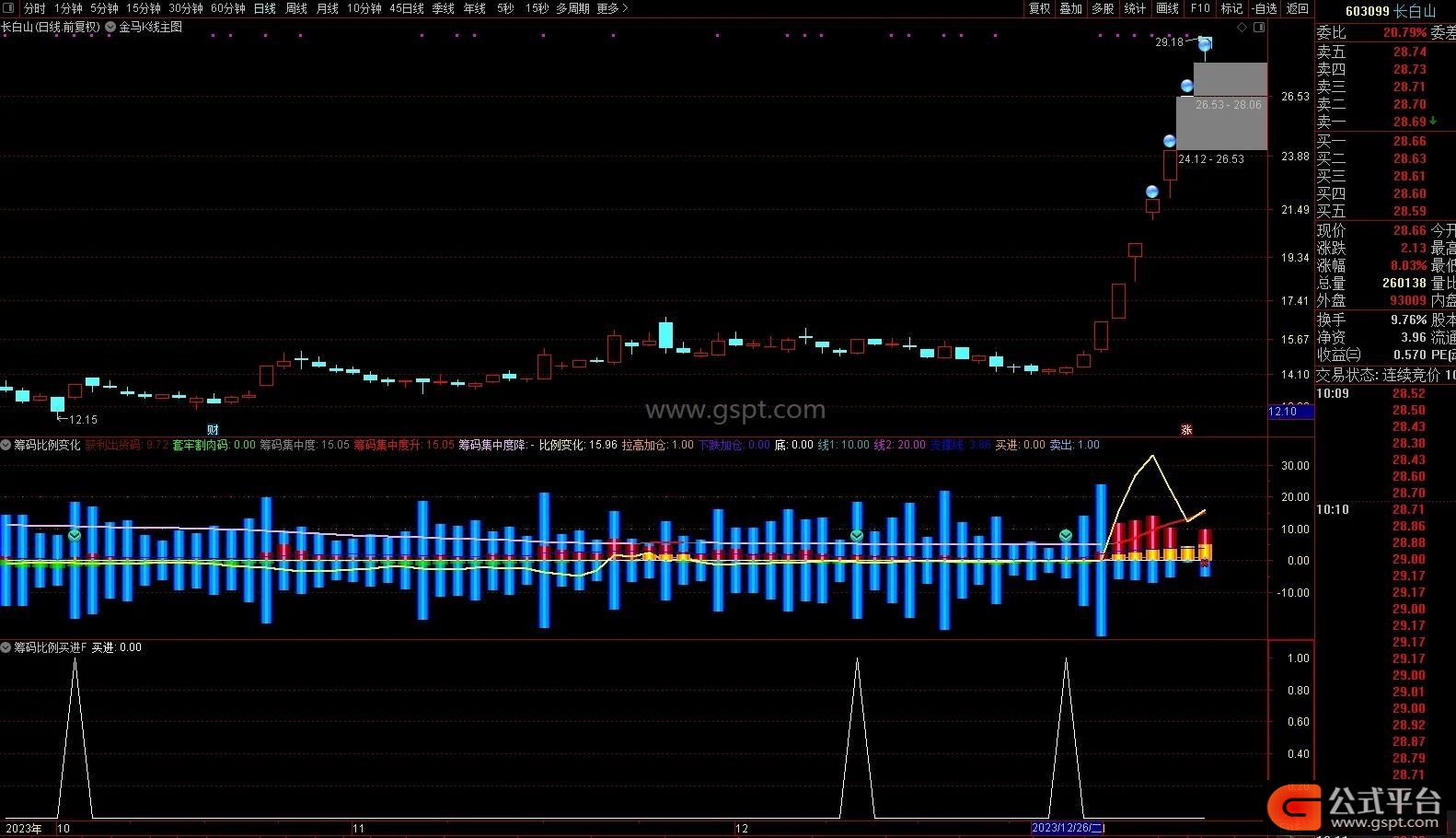Click the 比例变化 15.96 readout
Image resolution: width=1456 pixels, height=838 pixels.
[x=578, y=445]
